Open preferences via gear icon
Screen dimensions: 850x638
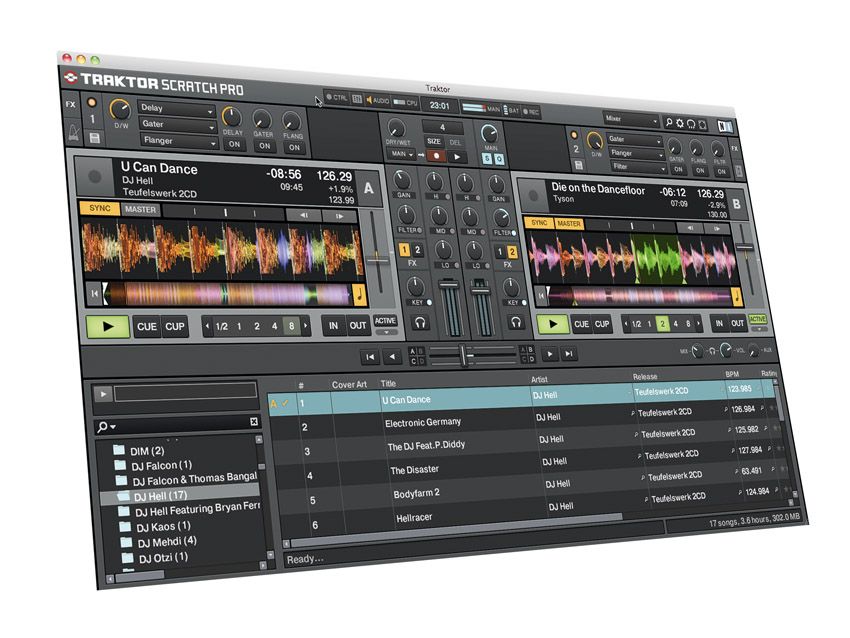680,123
